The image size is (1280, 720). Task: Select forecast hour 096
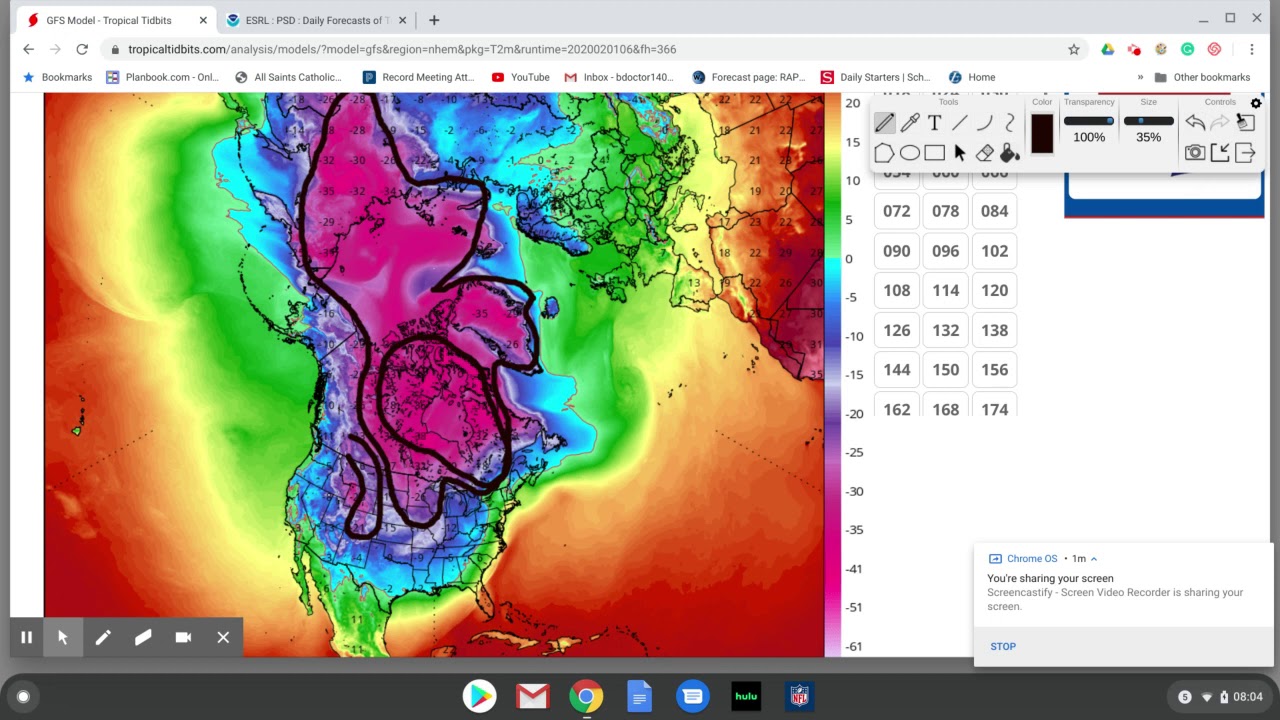coord(946,251)
